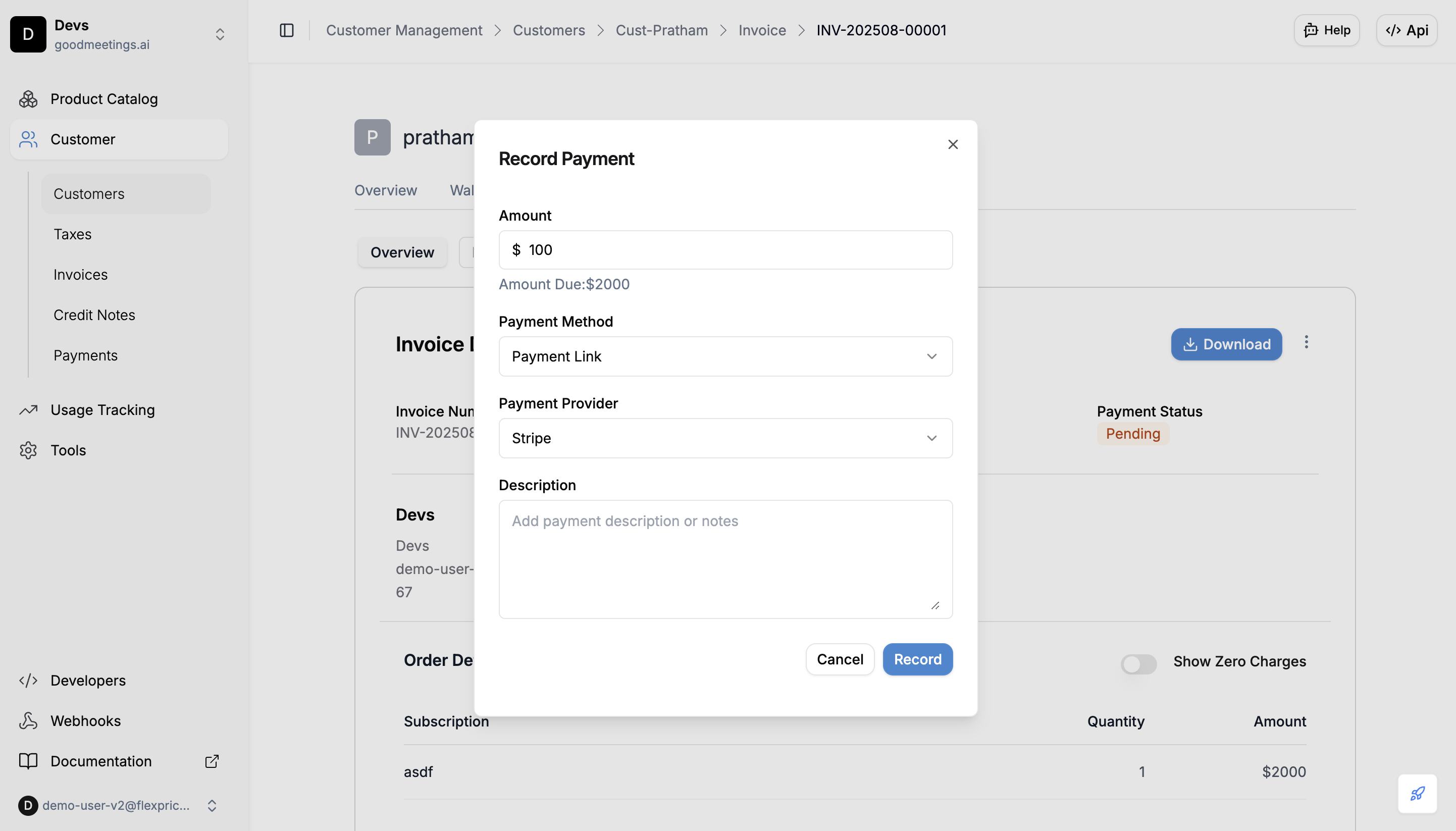Click the Description notes textarea
This screenshot has width=1456, height=831.
pyautogui.click(x=725, y=559)
